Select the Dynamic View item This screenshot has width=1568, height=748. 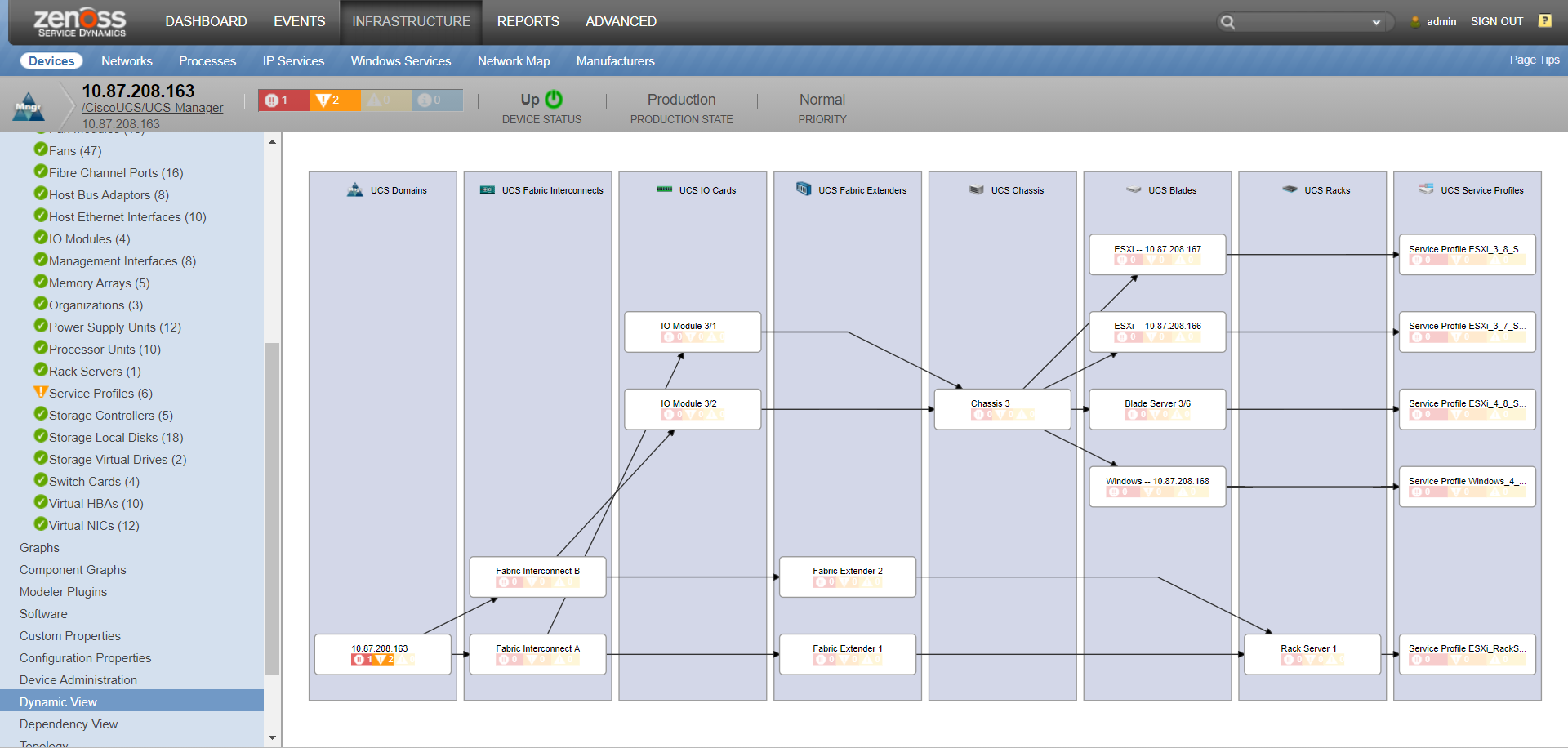[x=131, y=702]
